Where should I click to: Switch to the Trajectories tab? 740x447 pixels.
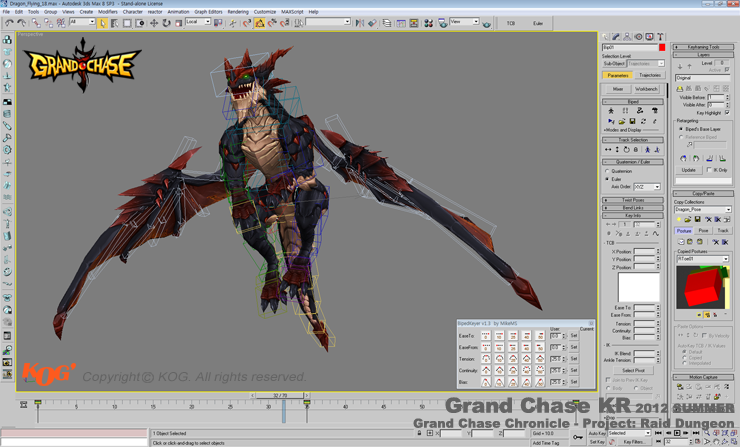[x=649, y=75]
